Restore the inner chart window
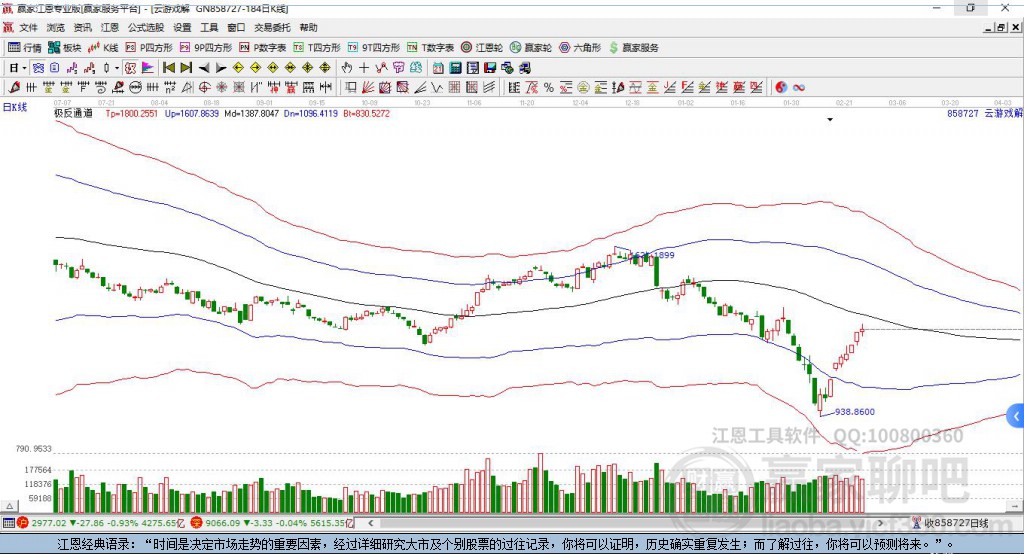 1001,27
